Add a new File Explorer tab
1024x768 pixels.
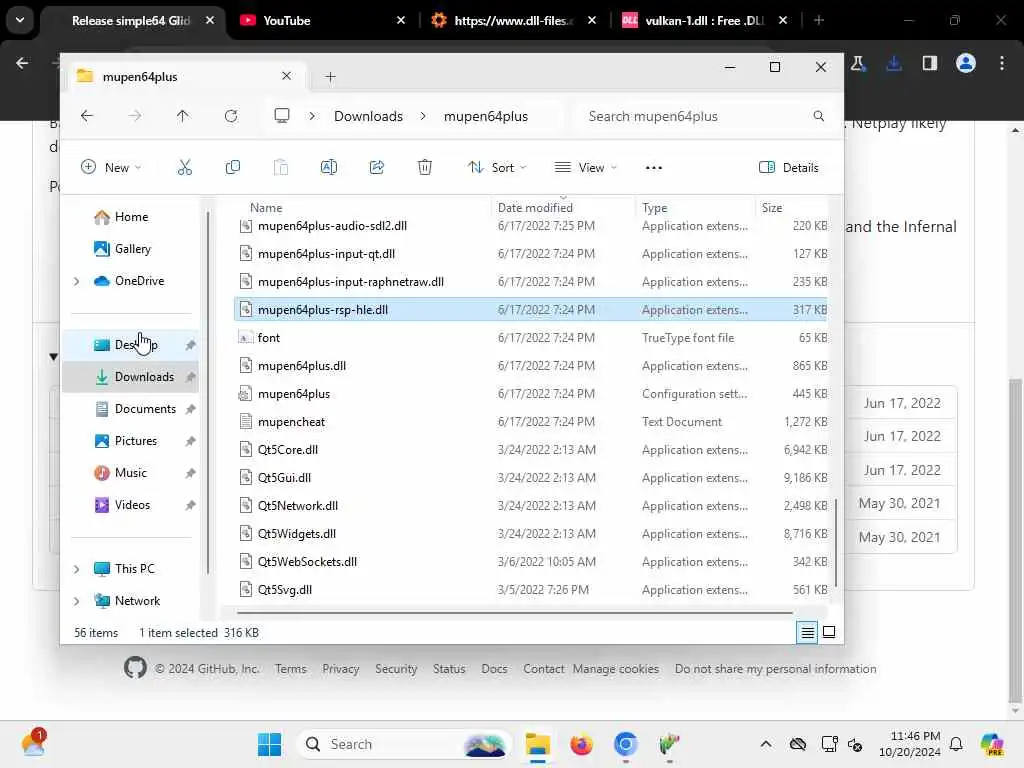click(x=330, y=77)
